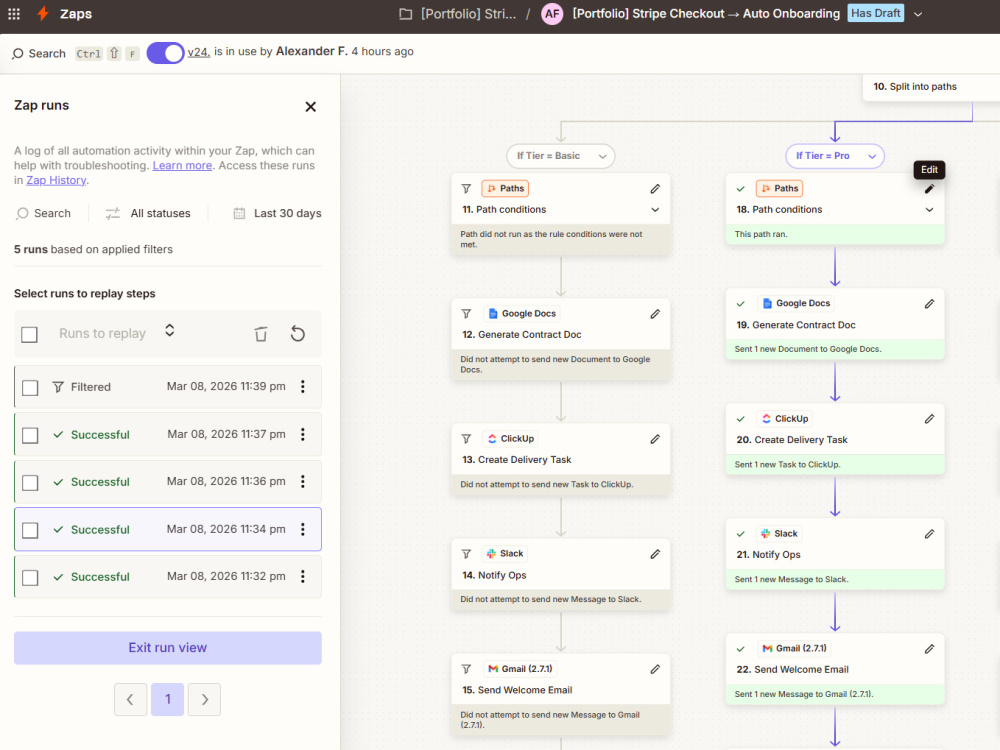Edit step 15 Send Welcome Email
This screenshot has width=1000, height=750.
(655, 669)
